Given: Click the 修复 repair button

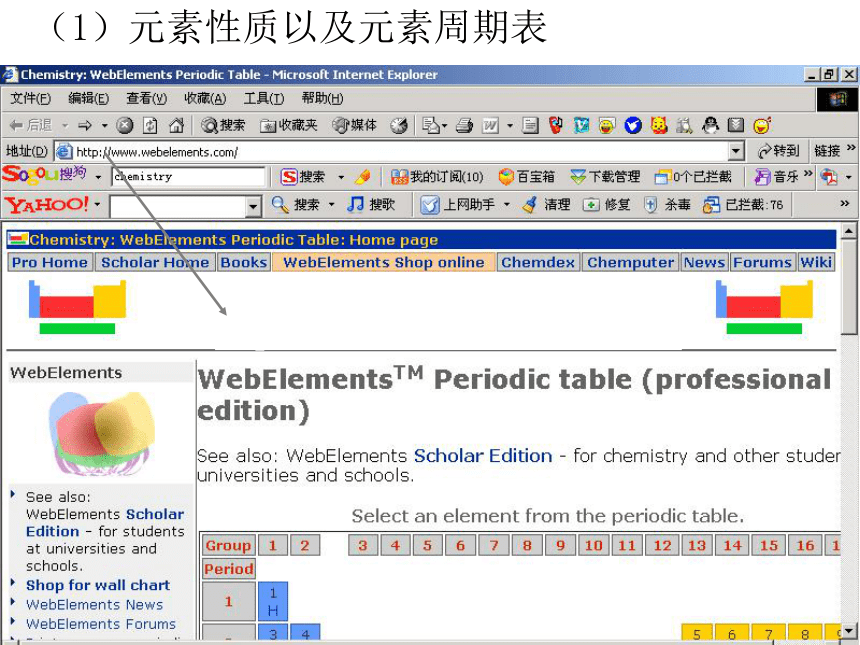Looking at the screenshot, I should [x=606, y=205].
